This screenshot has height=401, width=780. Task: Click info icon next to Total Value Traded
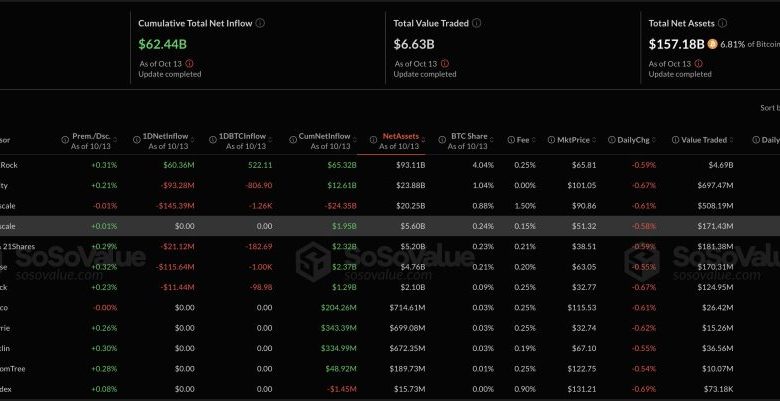477,22
